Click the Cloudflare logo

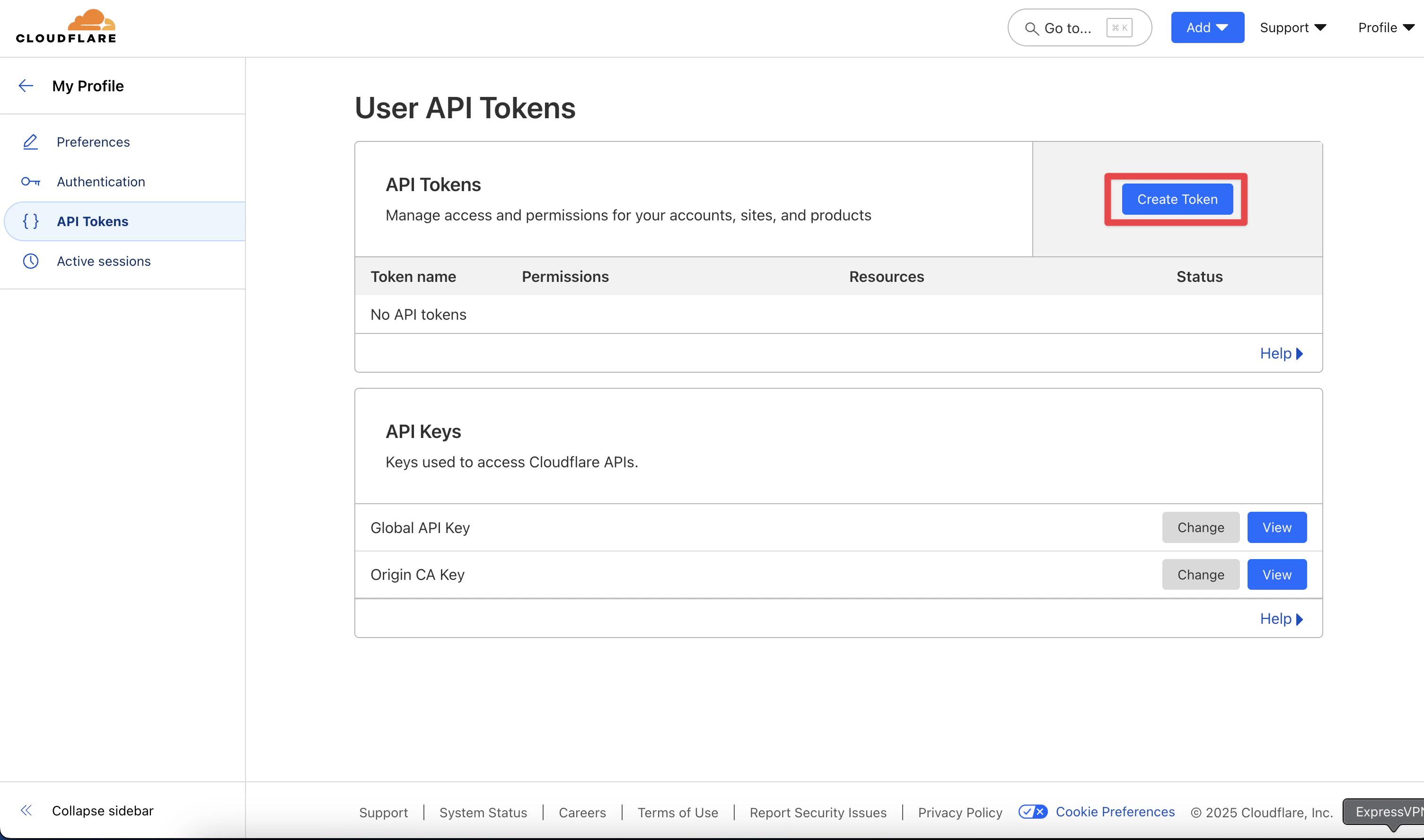pos(66,26)
